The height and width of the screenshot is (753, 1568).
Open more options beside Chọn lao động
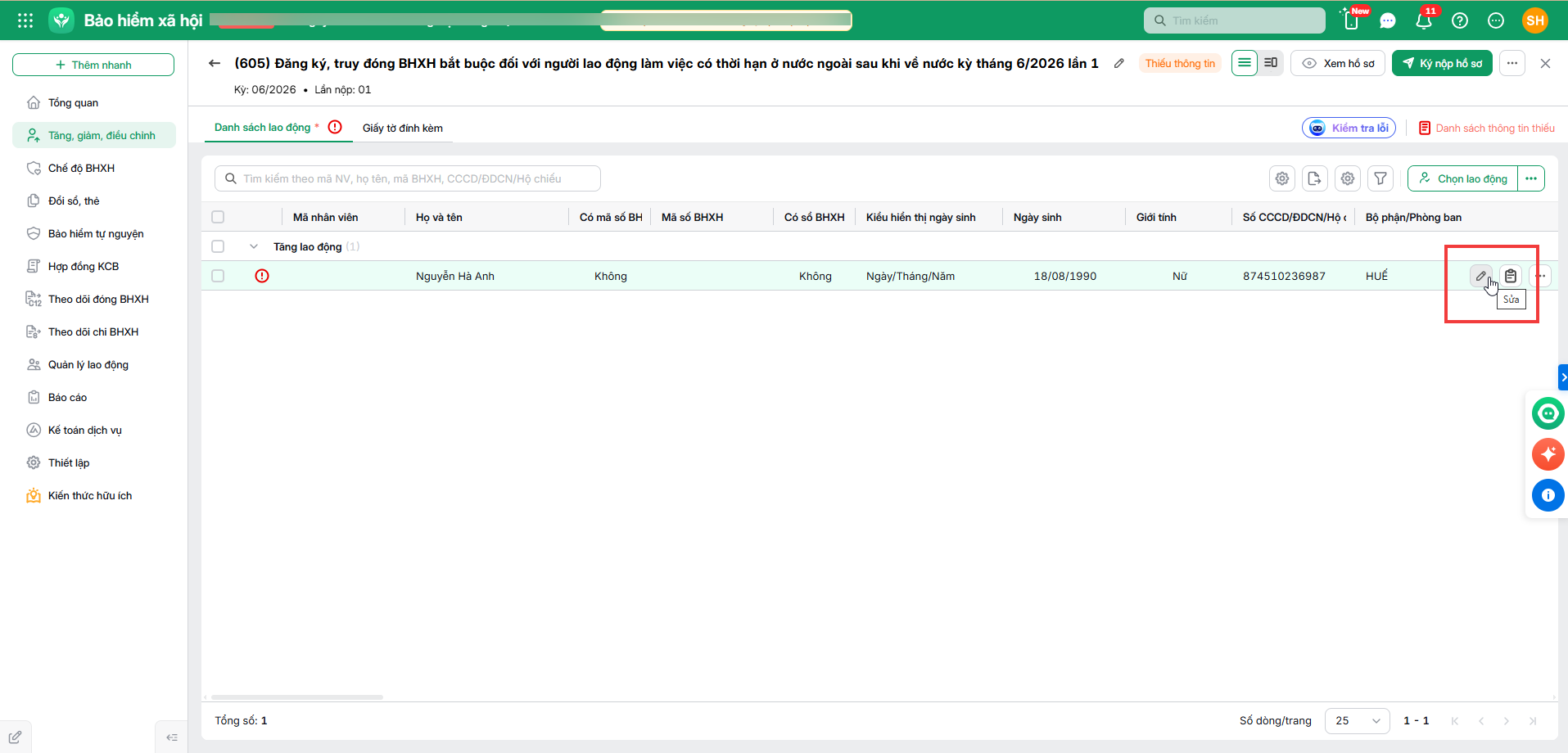(1531, 178)
